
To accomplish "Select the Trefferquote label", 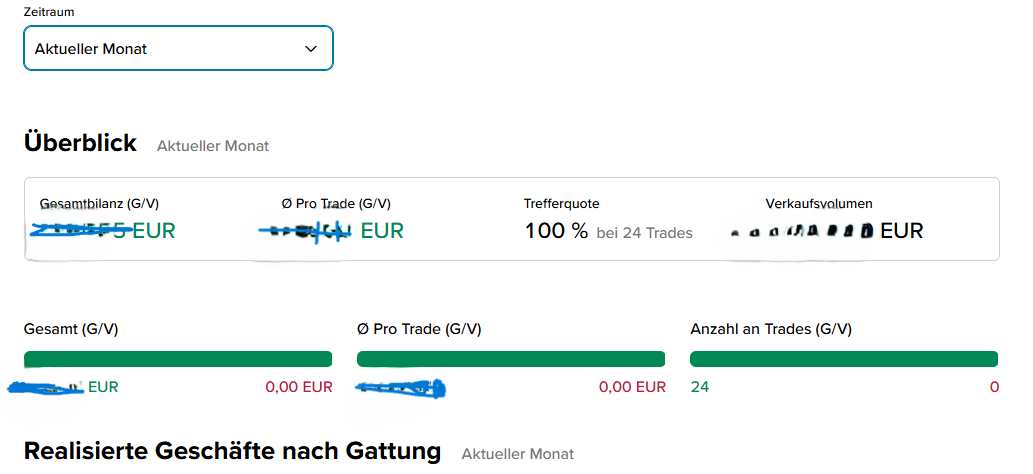I will 561,203.
